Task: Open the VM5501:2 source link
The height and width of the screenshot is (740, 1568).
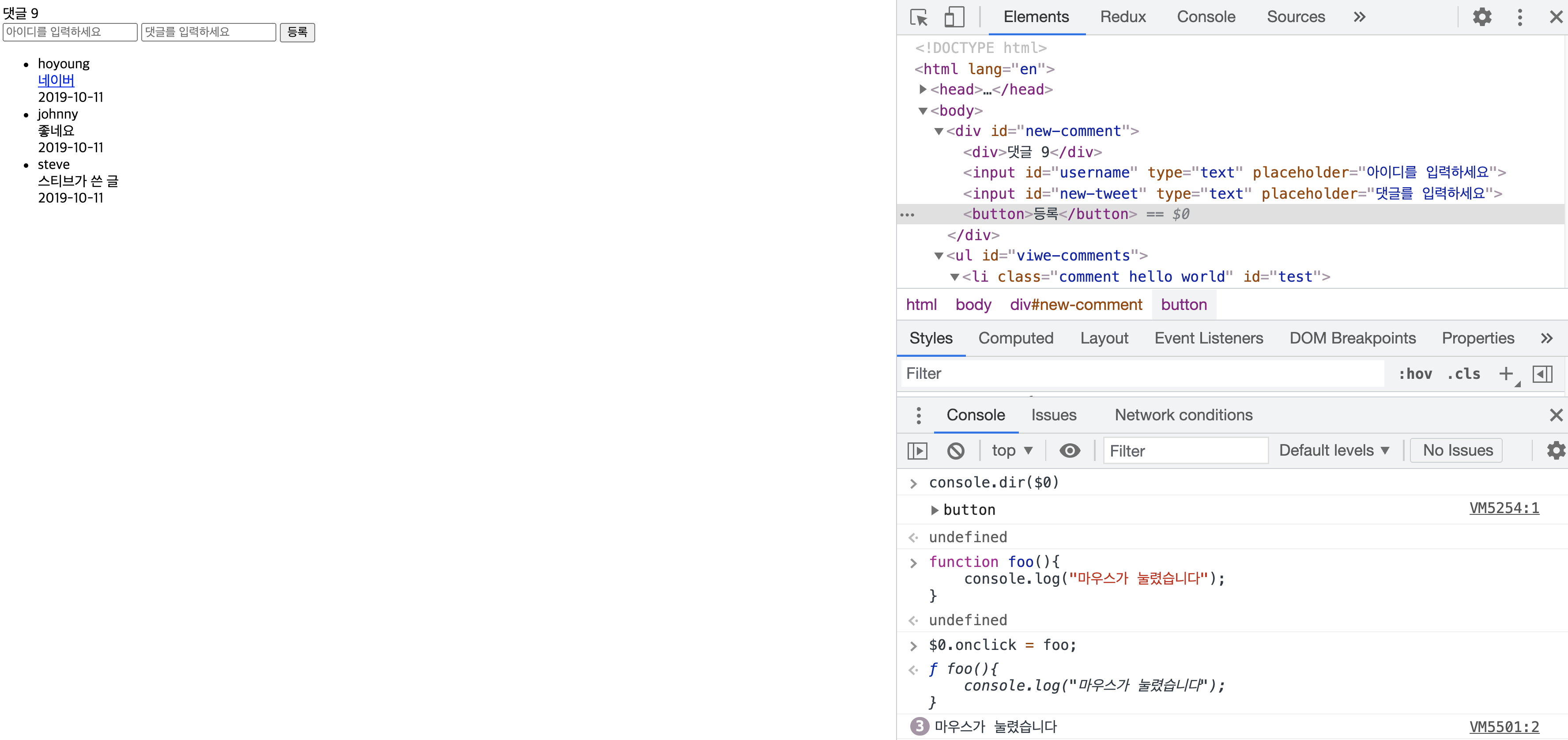Action: point(1504,727)
